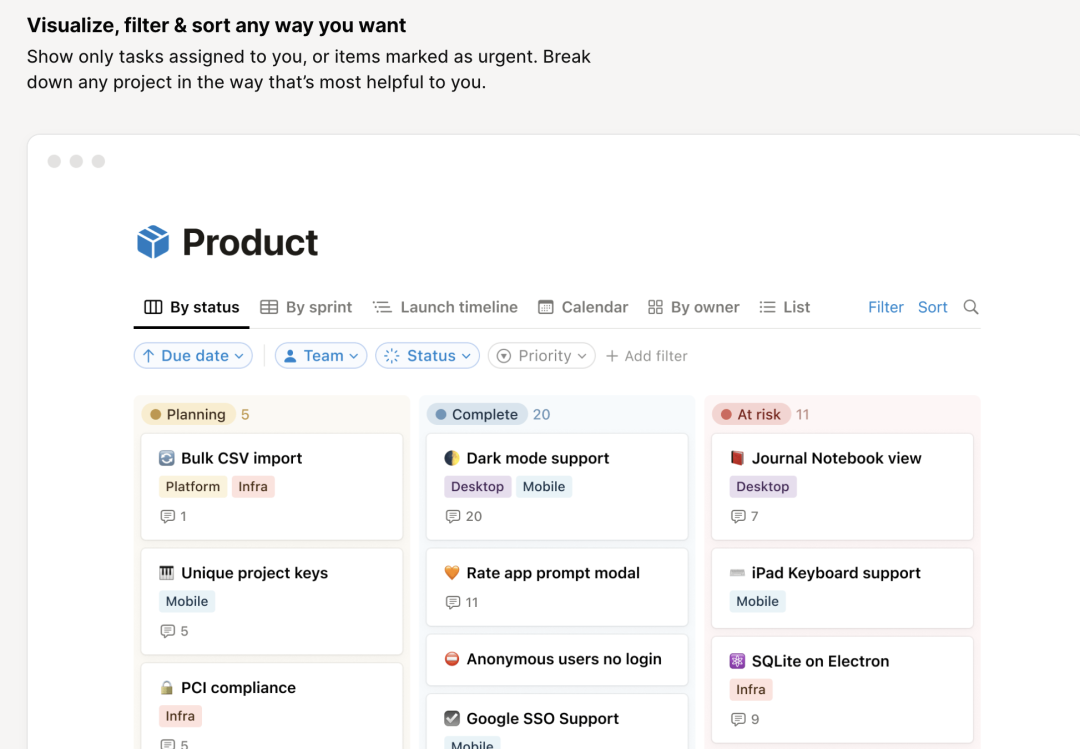Screen dimensions: 1080x749
Task: Click the Infra tag on PCI compliance
Action: 180,716
